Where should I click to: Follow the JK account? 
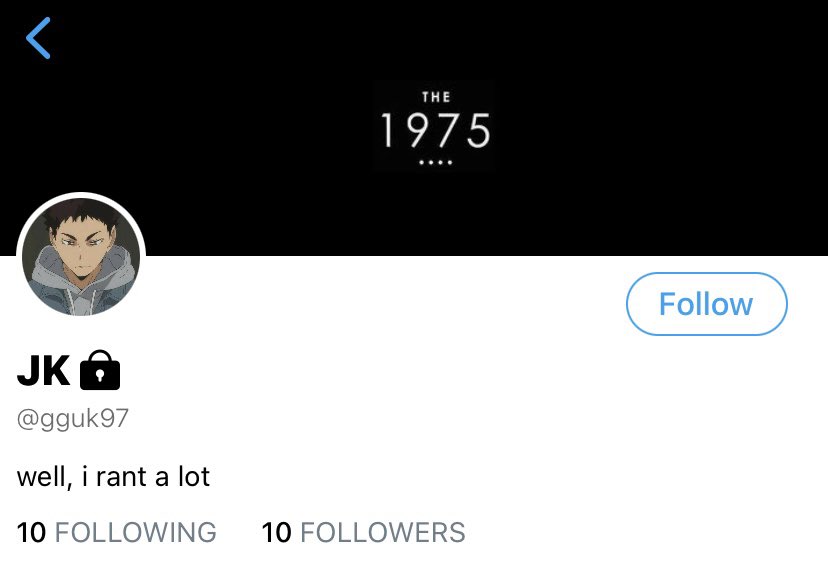click(x=706, y=304)
